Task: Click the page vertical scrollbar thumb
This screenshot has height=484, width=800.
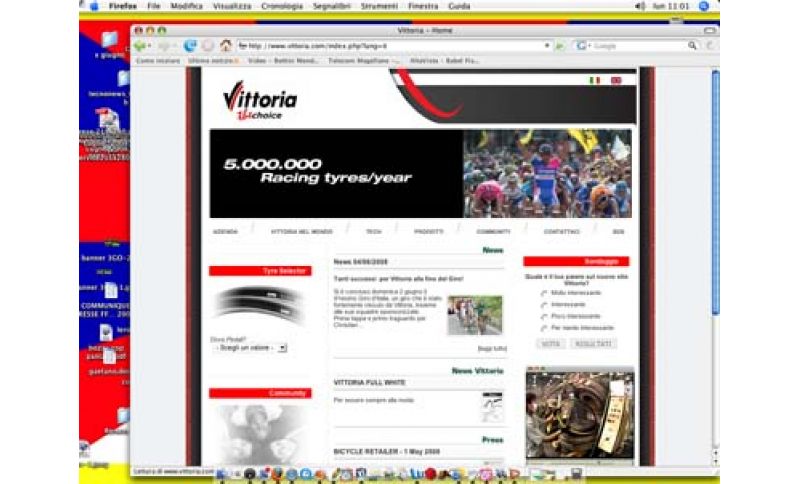Action: (x=715, y=193)
